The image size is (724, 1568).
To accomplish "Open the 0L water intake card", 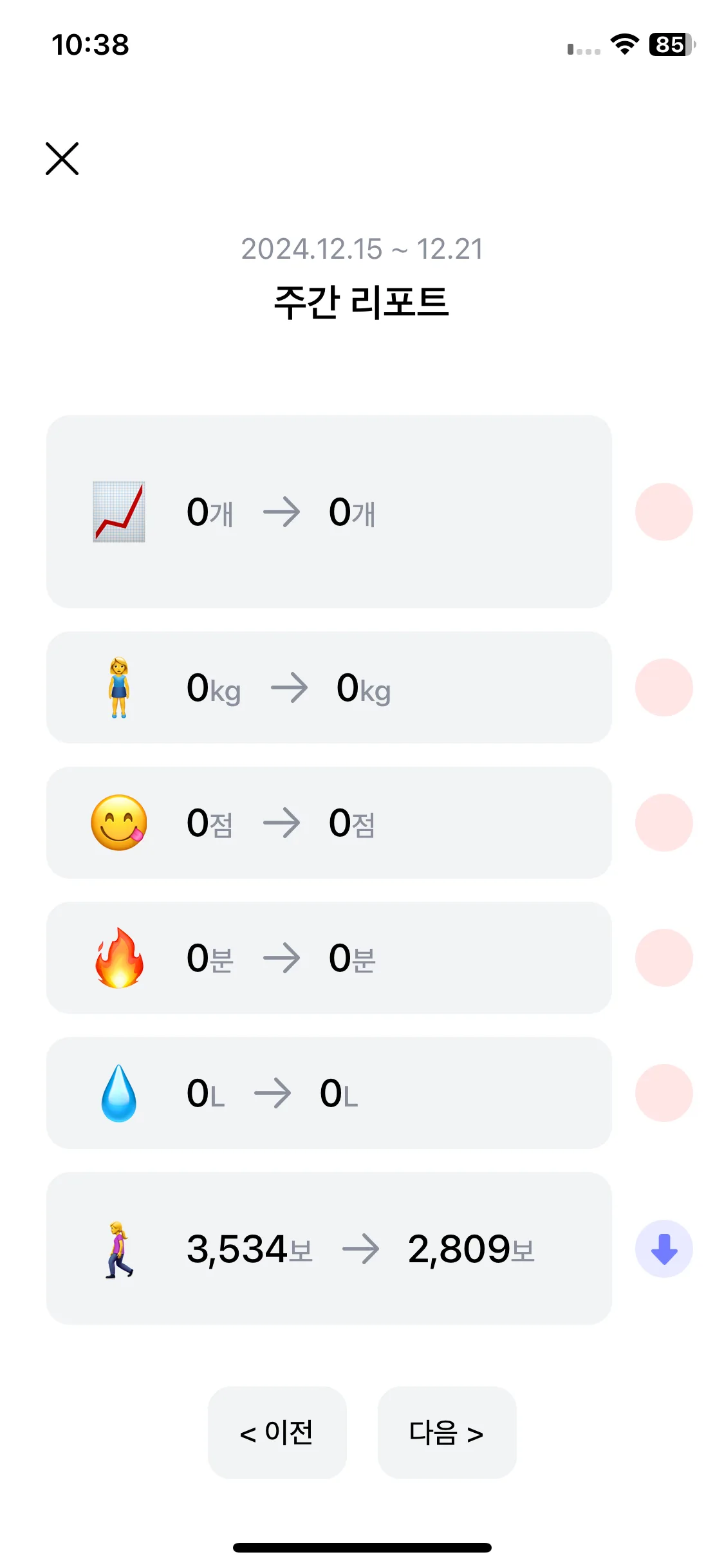I will [x=329, y=1093].
